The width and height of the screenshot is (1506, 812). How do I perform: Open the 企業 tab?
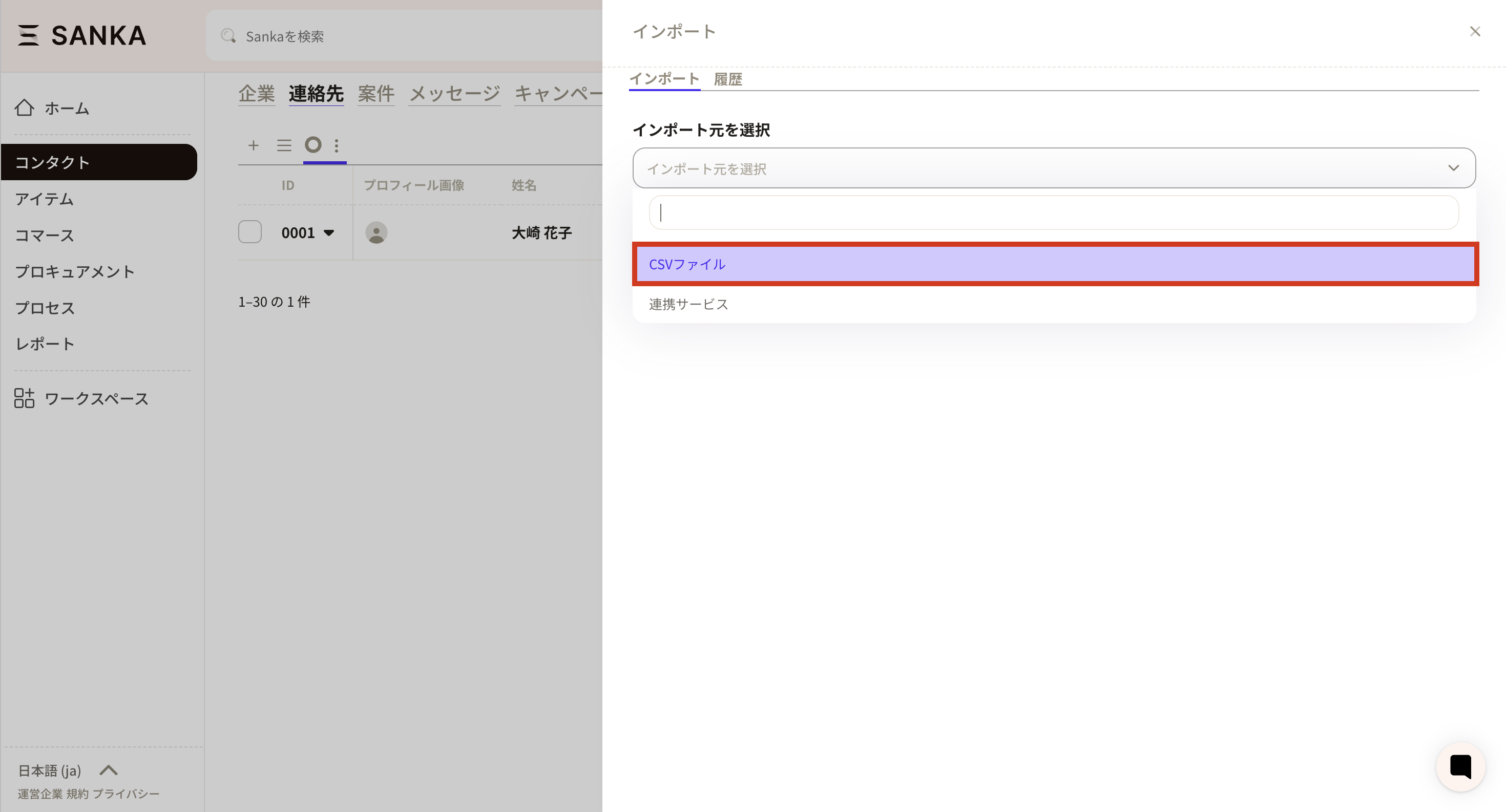coord(256,94)
